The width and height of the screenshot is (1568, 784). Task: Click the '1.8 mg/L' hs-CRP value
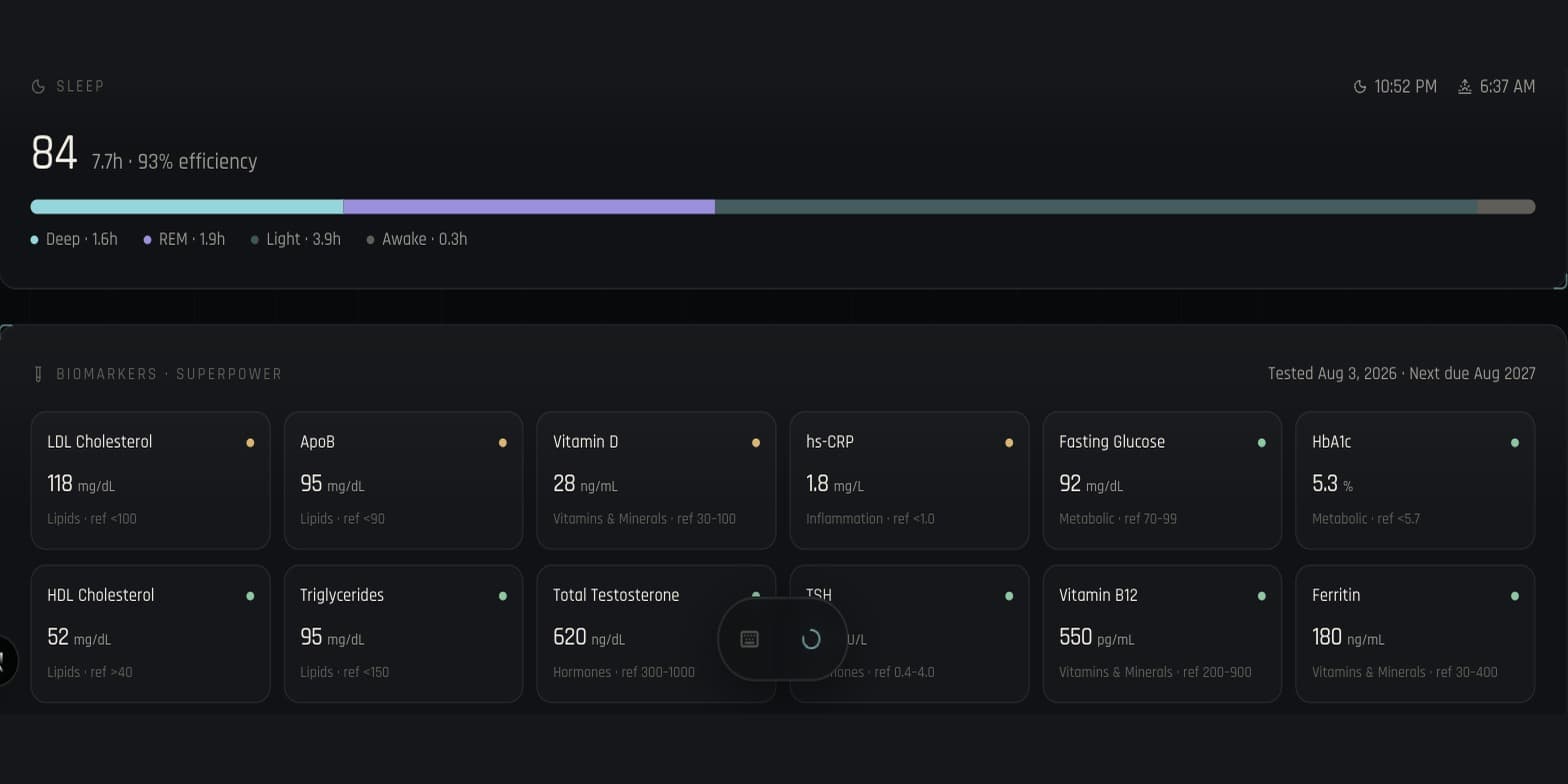[x=835, y=485]
